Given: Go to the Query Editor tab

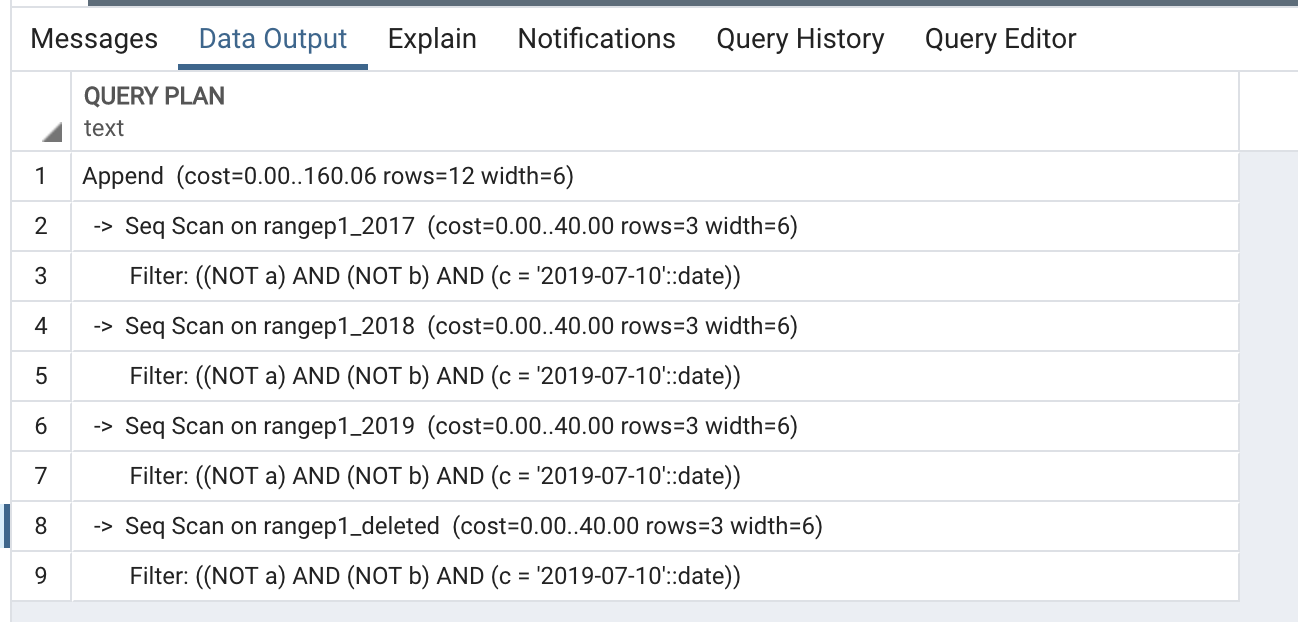Looking at the screenshot, I should coord(1000,39).
